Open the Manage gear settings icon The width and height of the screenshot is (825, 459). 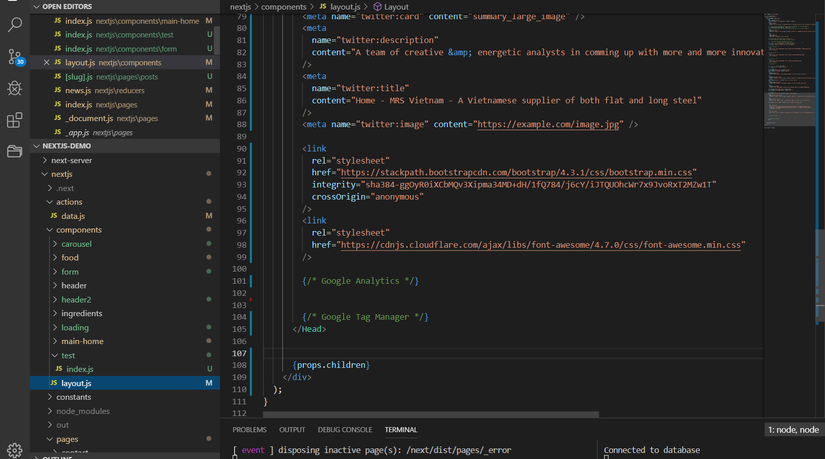click(15, 450)
